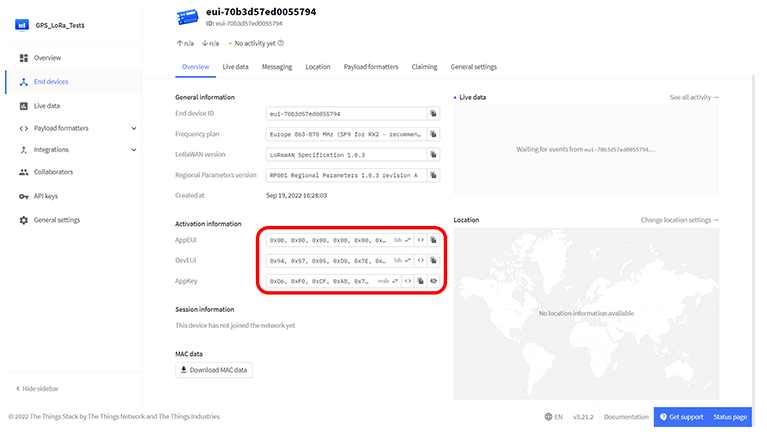Open the EN language selector
The width and height of the screenshot is (767, 442).
tap(553, 417)
